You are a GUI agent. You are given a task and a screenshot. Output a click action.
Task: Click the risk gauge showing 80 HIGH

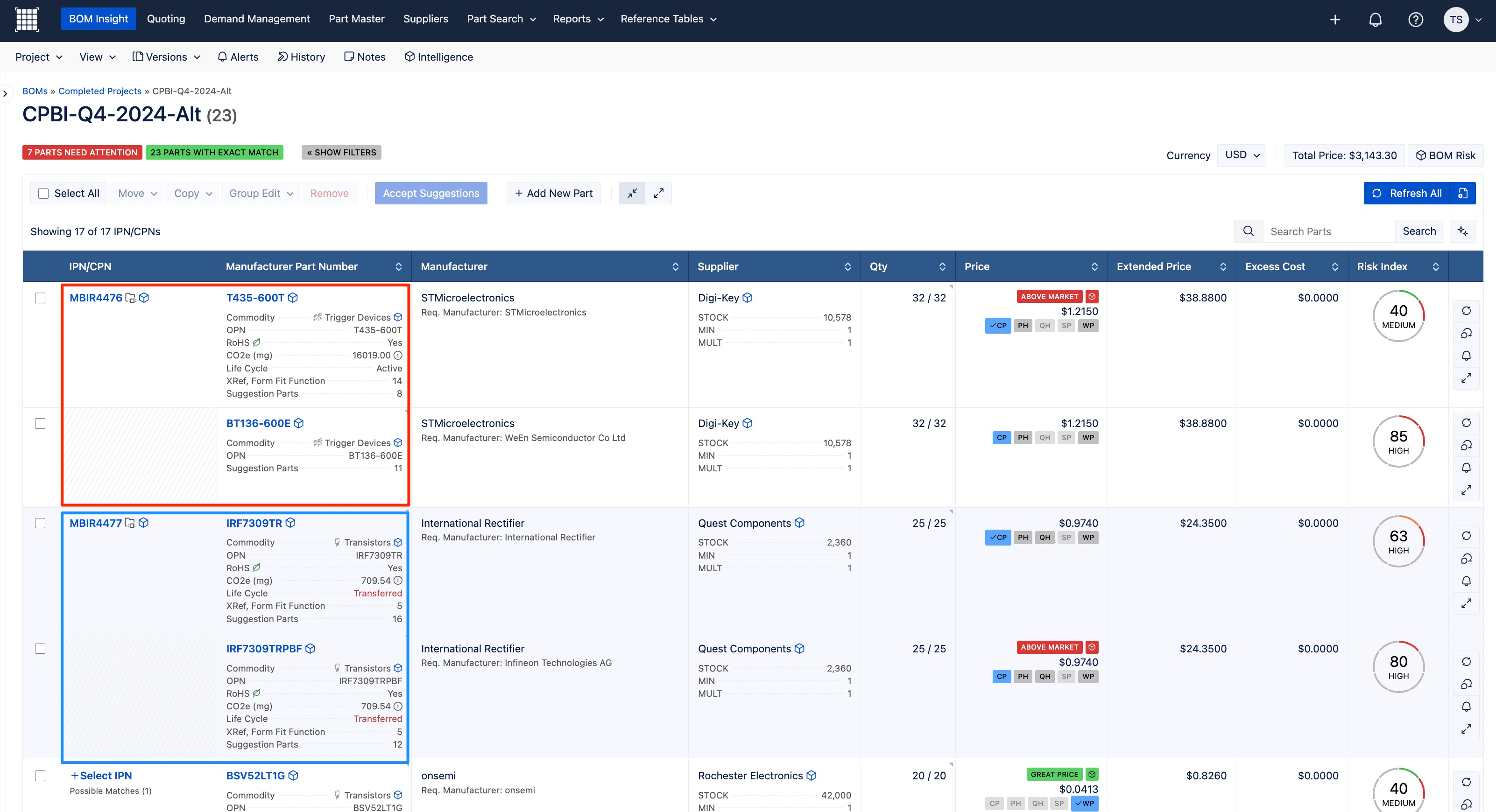pyautogui.click(x=1398, y=667)
